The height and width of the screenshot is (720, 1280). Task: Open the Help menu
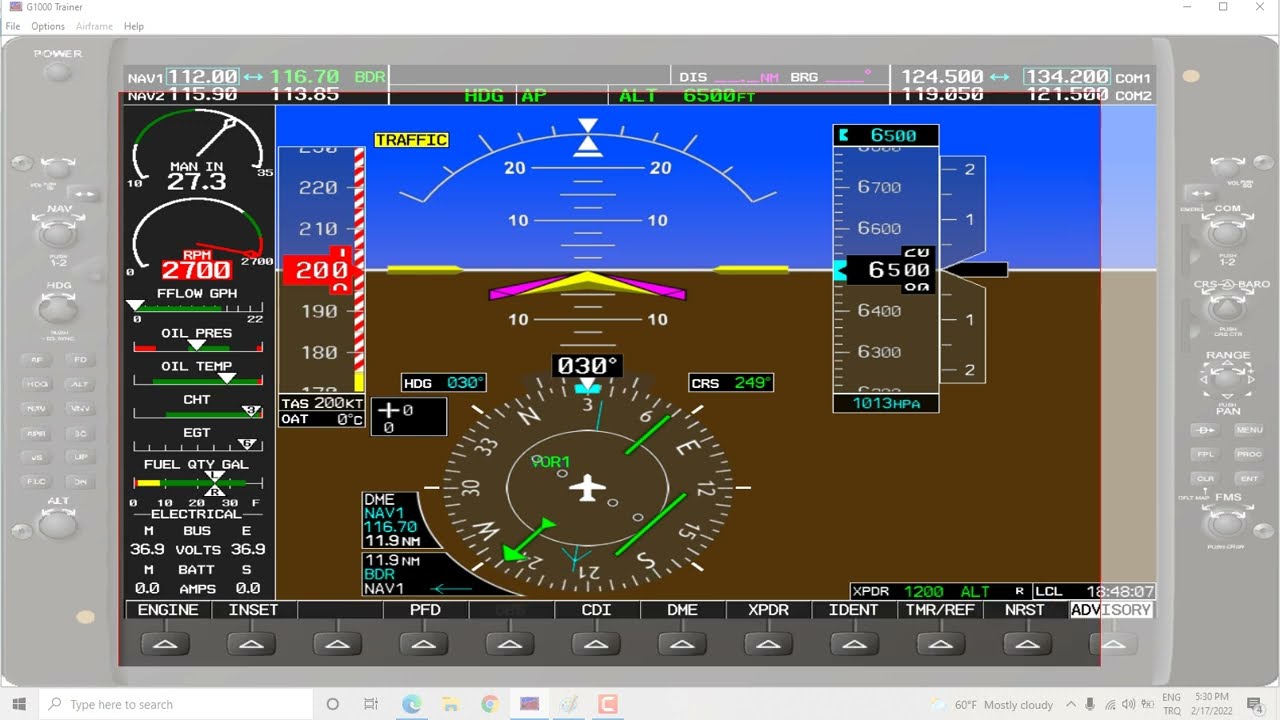(134, 26)
